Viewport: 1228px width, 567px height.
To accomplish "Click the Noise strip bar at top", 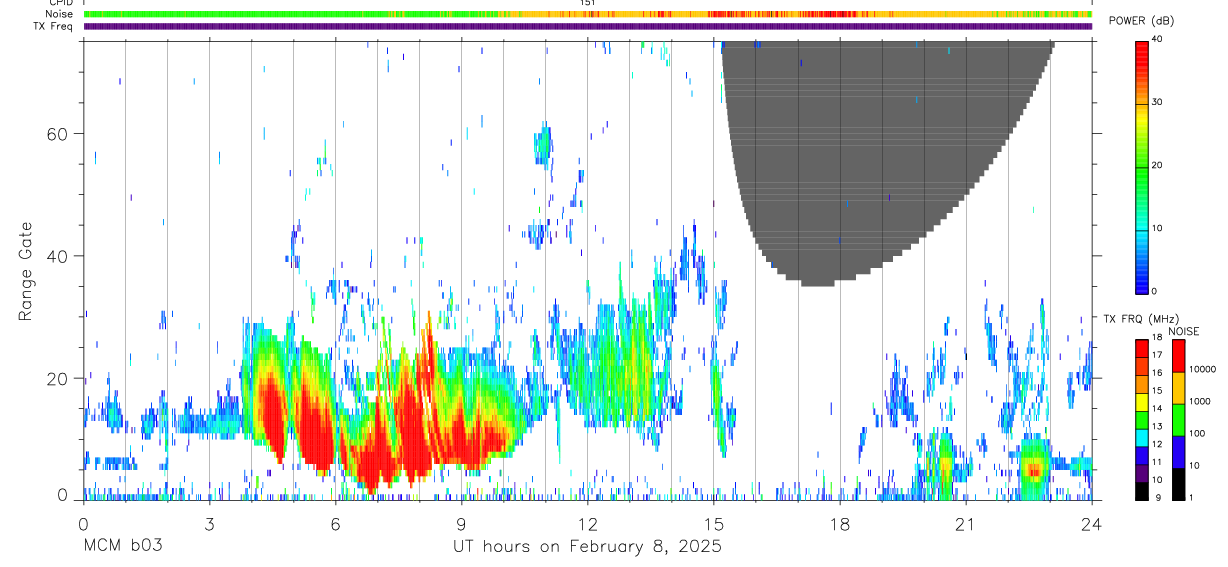I will [588, 14].
